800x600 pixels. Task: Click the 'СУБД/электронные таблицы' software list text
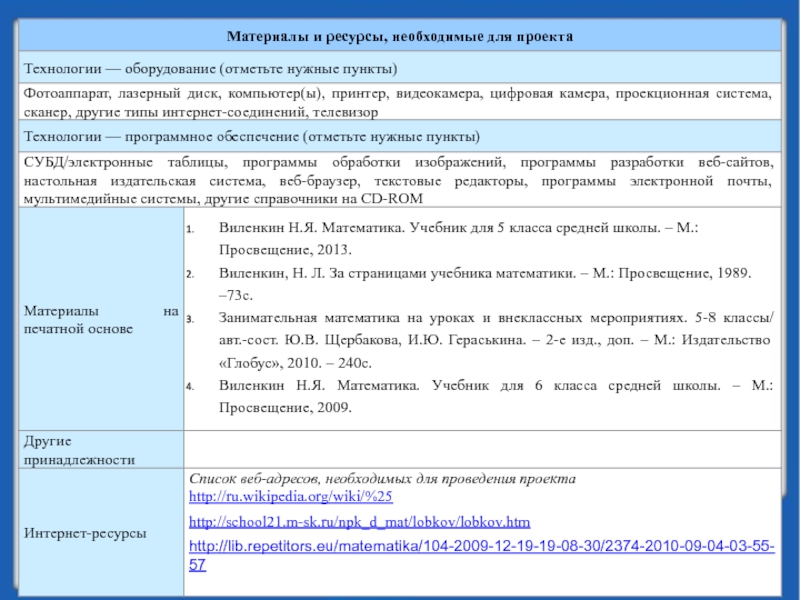coord(398,181)
